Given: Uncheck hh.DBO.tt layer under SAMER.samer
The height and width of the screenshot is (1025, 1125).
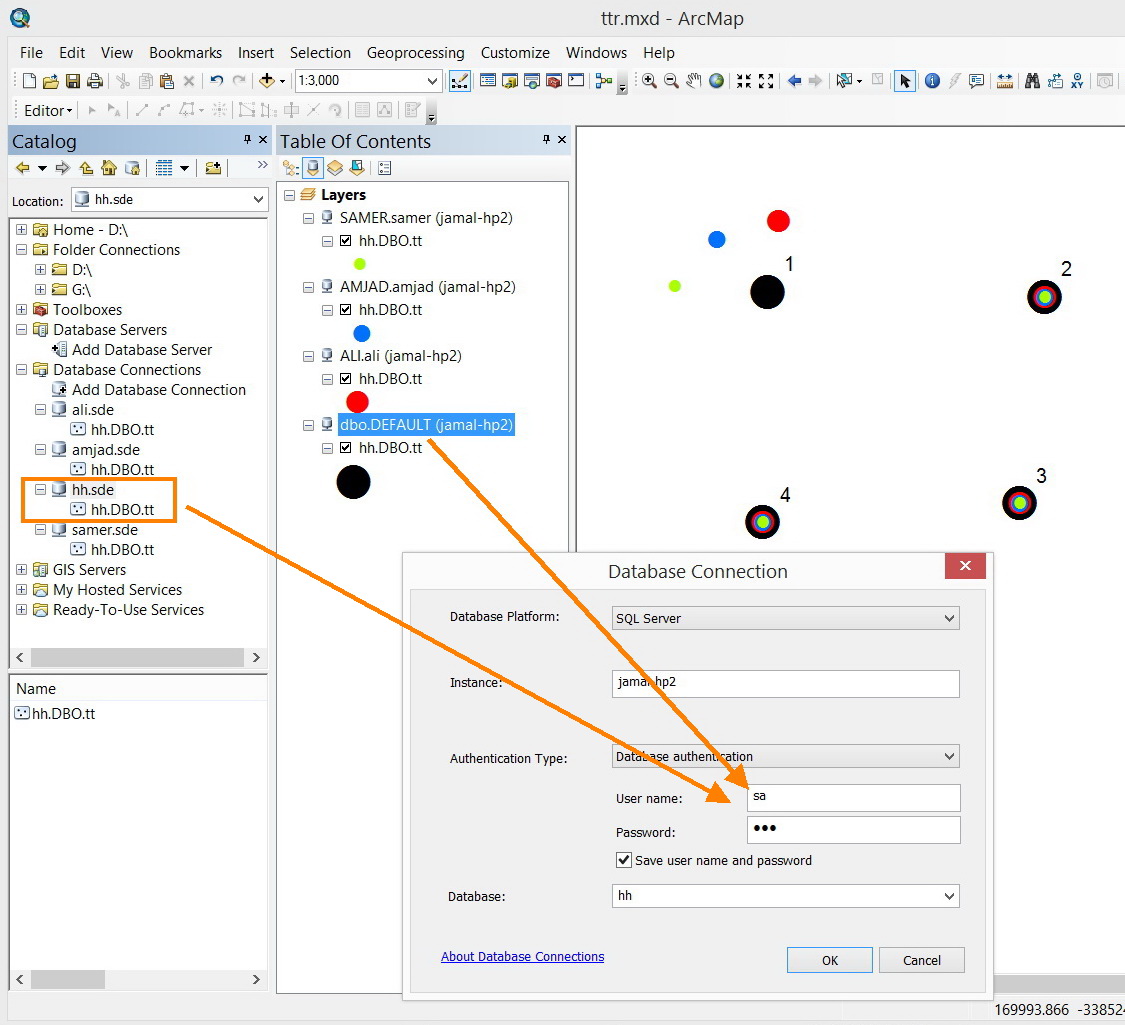Looking at the screenshot, I should 346,241.
